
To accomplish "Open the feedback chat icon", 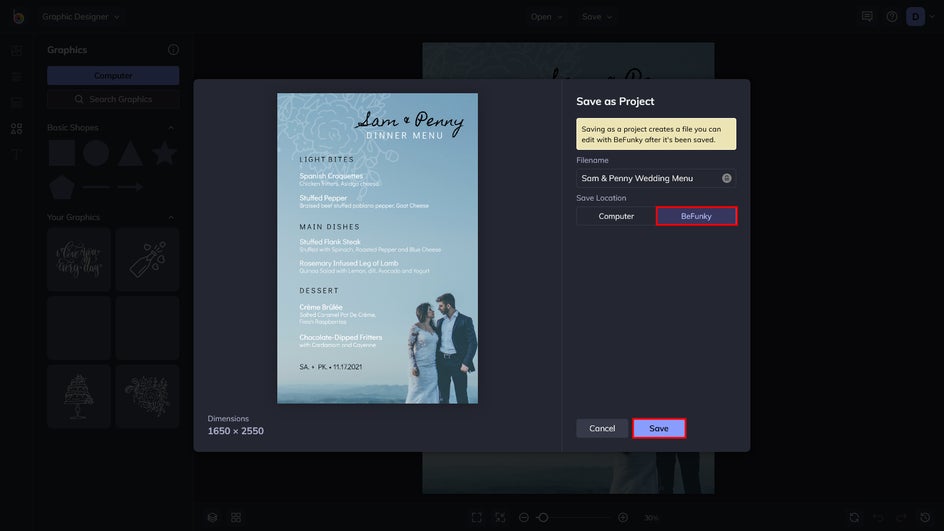I will pyautogui.click(x=867, y=17).
